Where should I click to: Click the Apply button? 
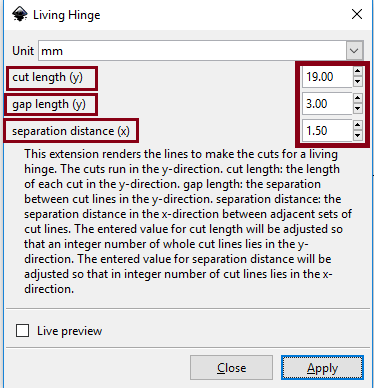point(322,368)
